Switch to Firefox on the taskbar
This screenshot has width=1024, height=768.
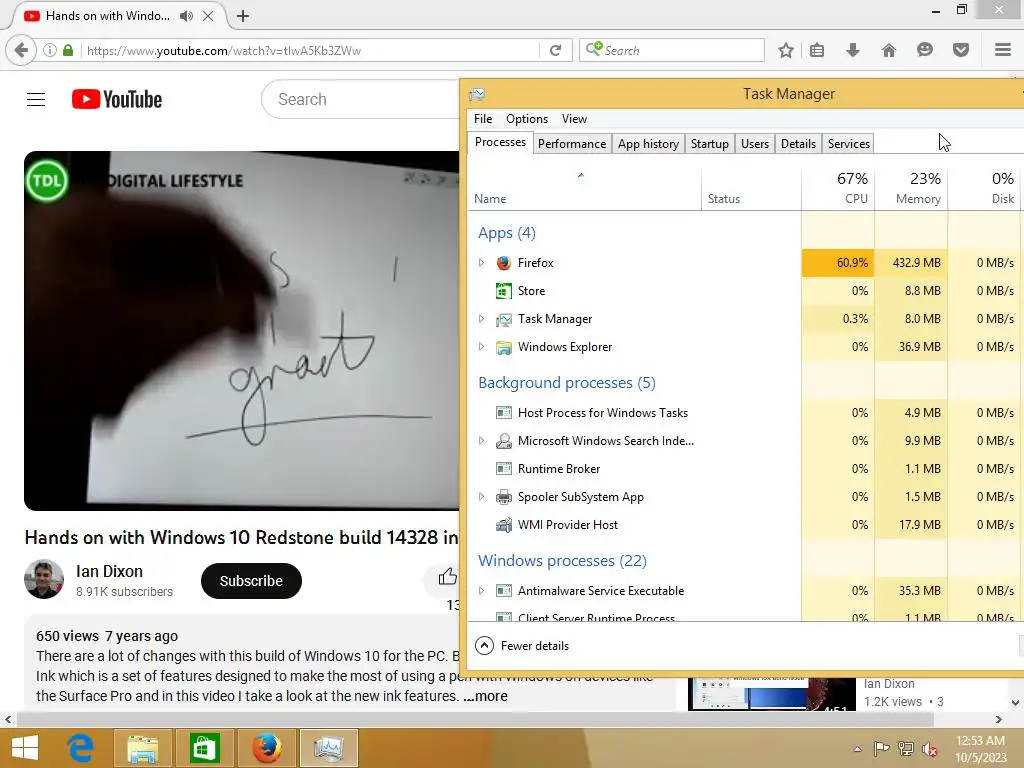click(266, 748)
